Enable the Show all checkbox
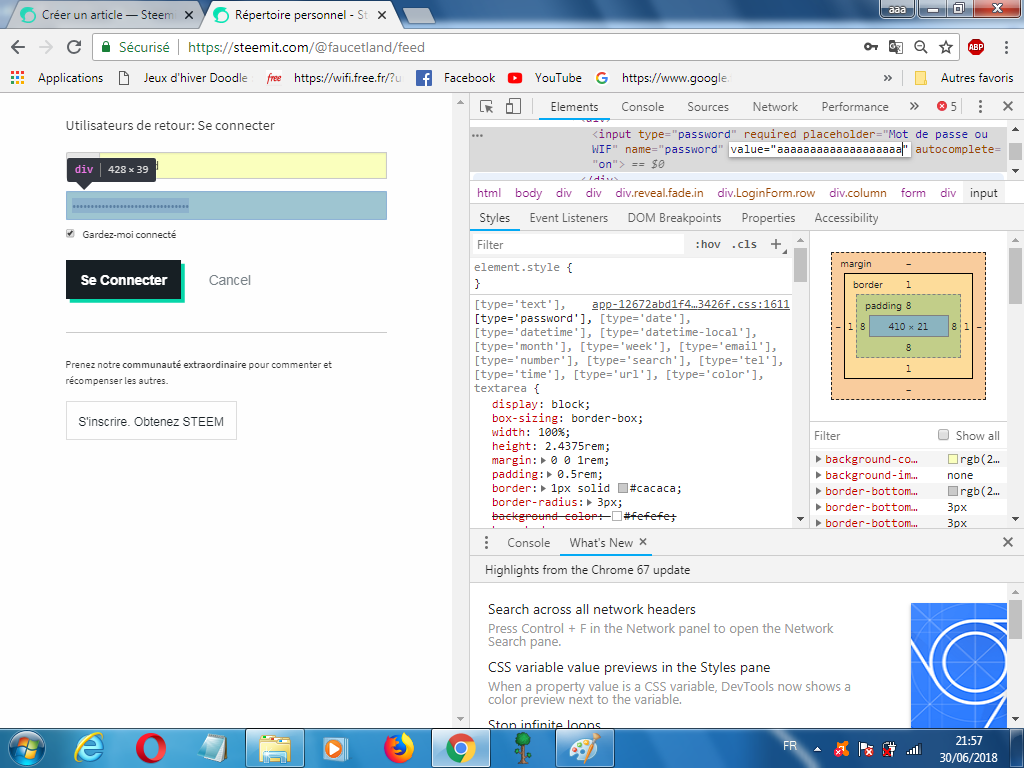Viewport: 1024px width, 768px height. tap(943, 435)
